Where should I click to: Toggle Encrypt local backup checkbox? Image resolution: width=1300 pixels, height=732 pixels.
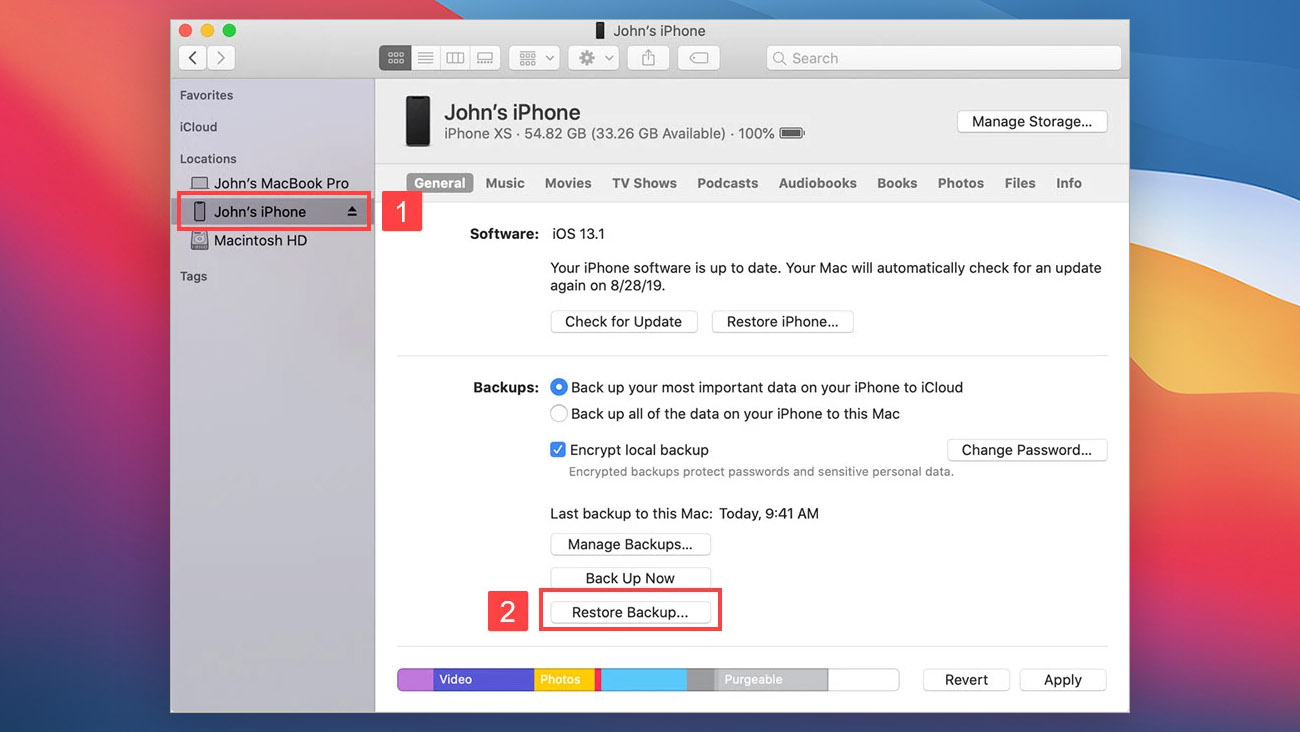558,450
